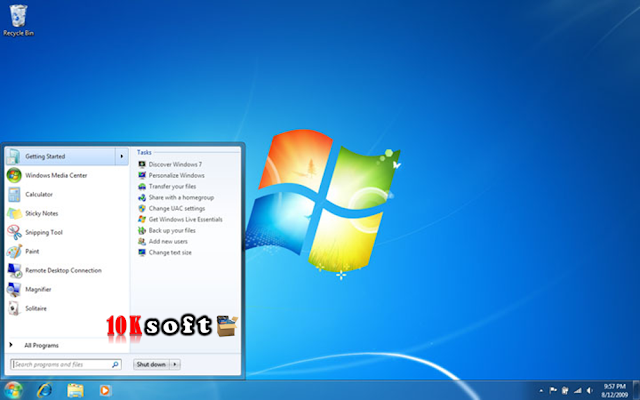Click the Sticky Notes label
Screen dimensions: 640x400
click(42, 213)
